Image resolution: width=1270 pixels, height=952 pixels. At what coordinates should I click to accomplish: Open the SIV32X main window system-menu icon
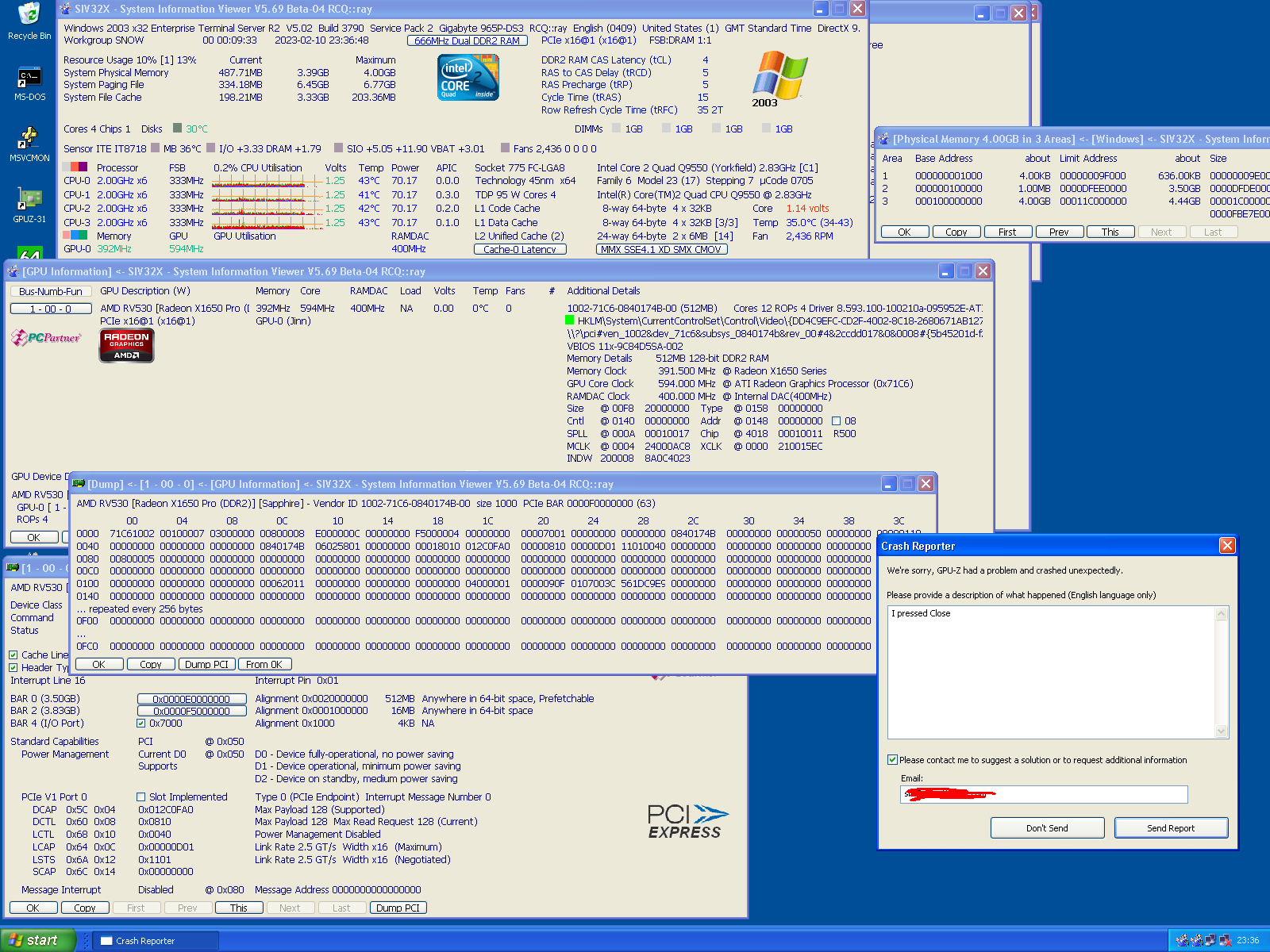66,9
